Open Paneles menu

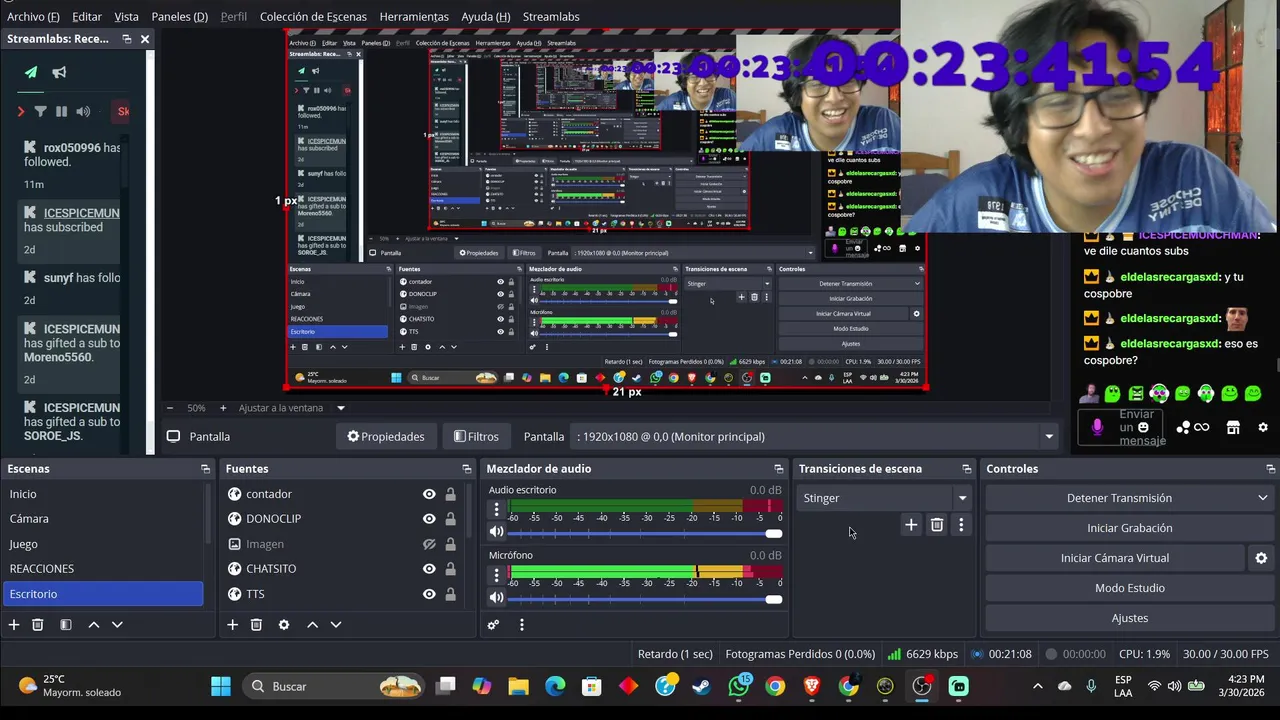(x=180, y=17)
